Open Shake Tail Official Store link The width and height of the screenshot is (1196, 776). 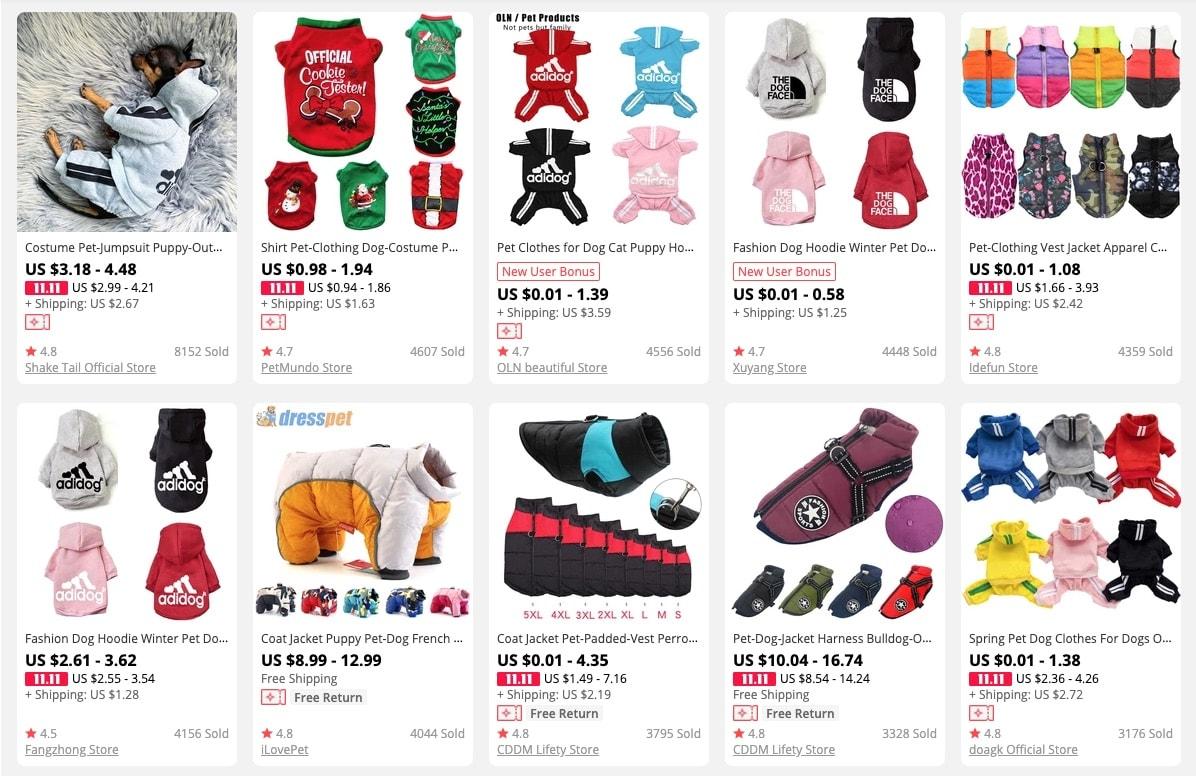pyautogui.click(x=90, y=367)
